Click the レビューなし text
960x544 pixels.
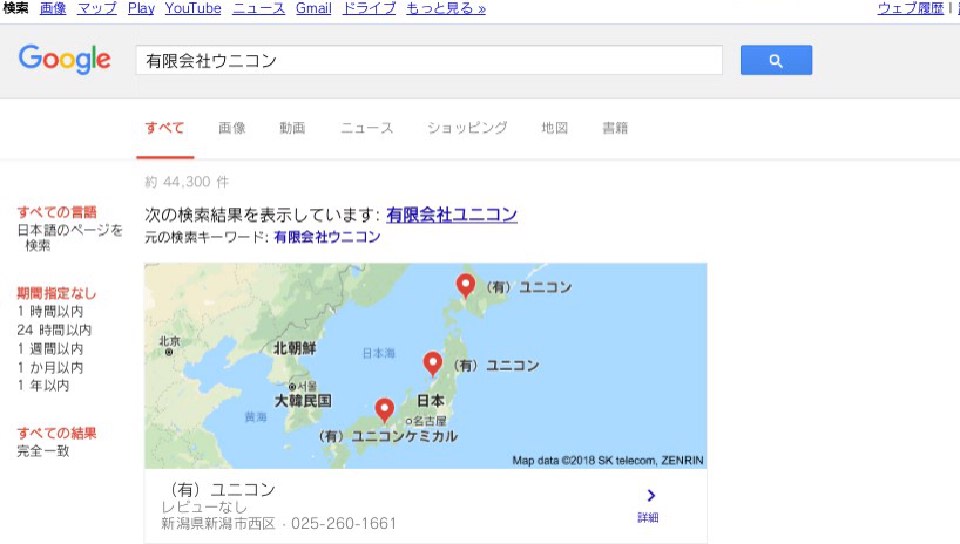(204, 507)
